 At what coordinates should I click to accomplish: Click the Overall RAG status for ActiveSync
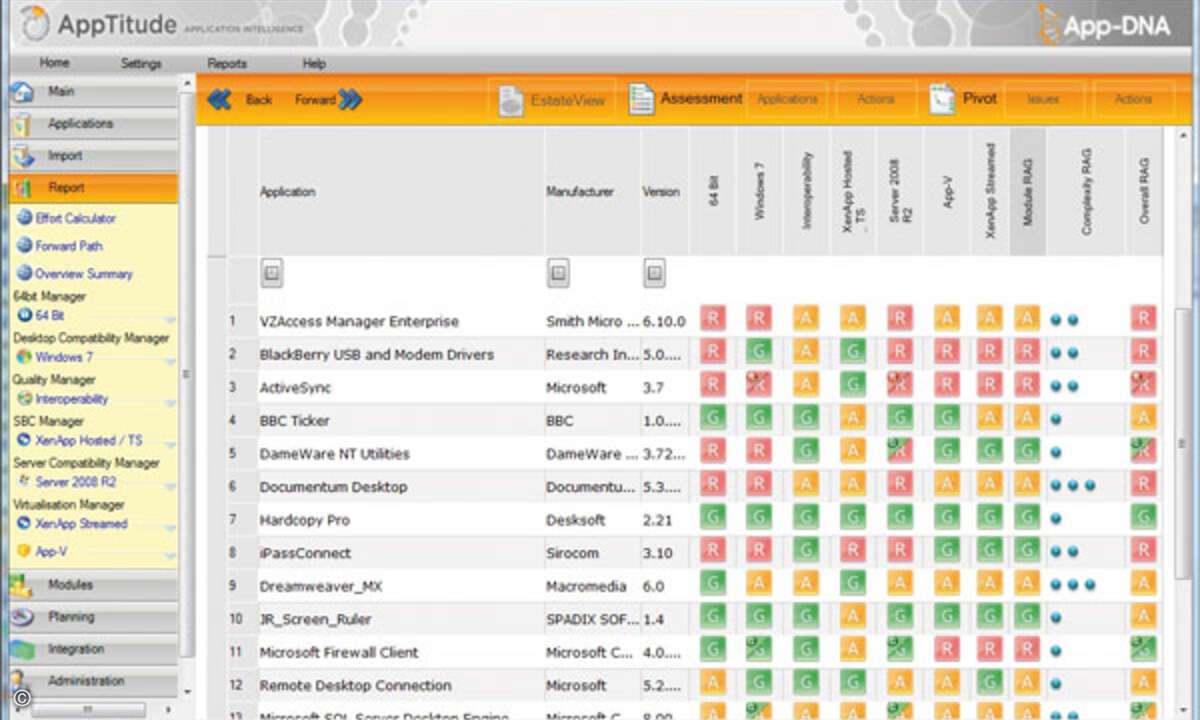pos(1143,385)
